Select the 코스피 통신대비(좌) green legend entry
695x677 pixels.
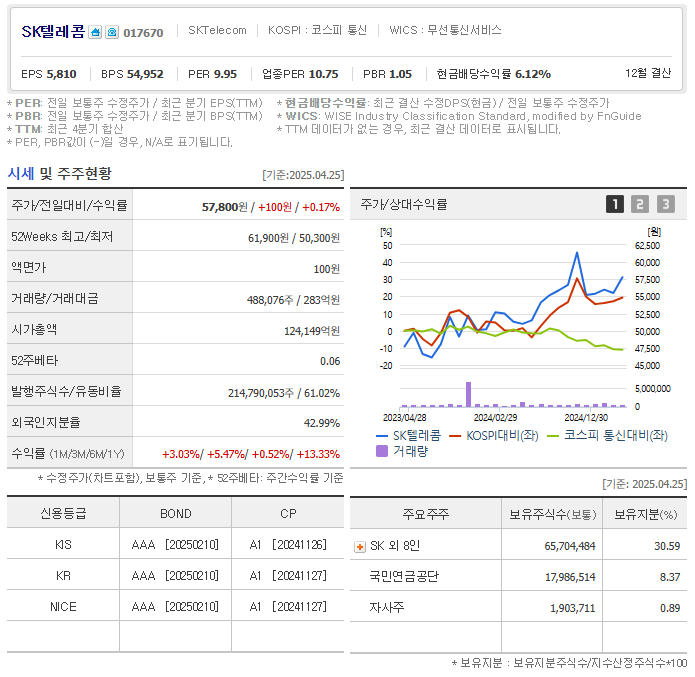tap(607, 436)
